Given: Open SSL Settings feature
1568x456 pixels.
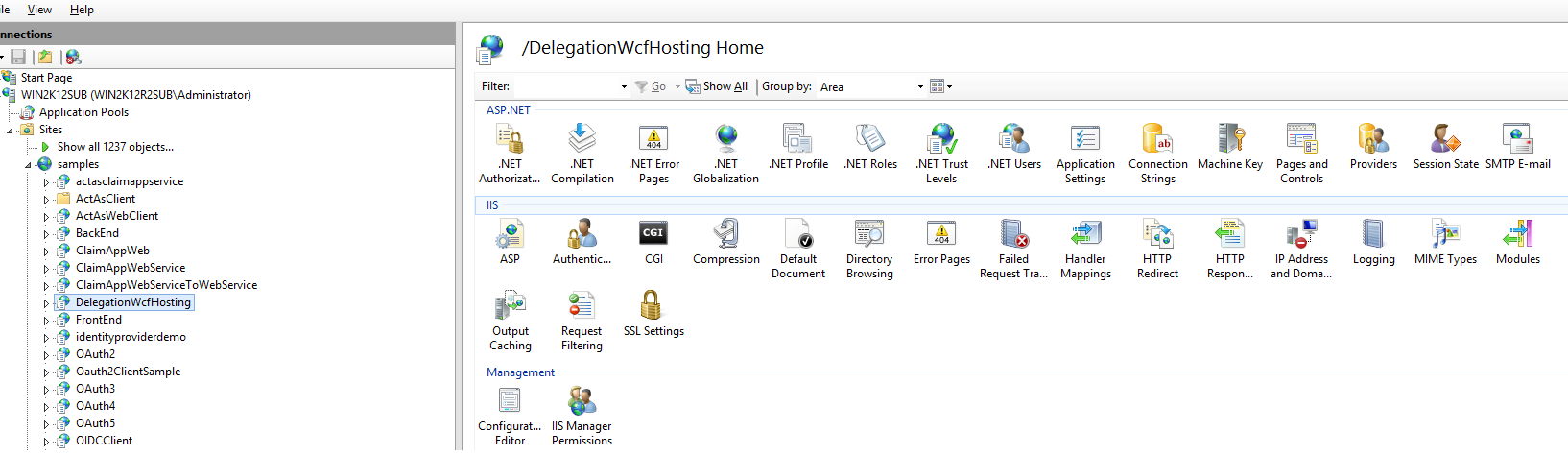Looking at the screenshot, I should point(653,313).
